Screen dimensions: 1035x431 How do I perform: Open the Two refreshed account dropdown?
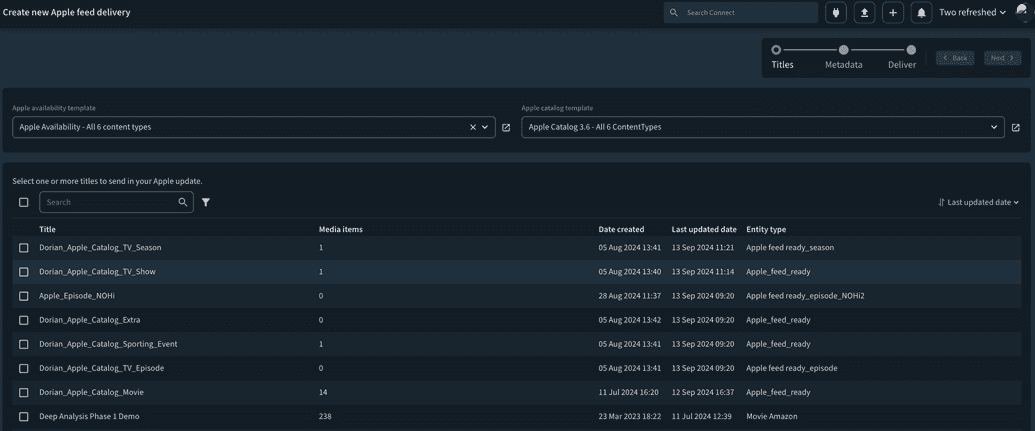972,13
